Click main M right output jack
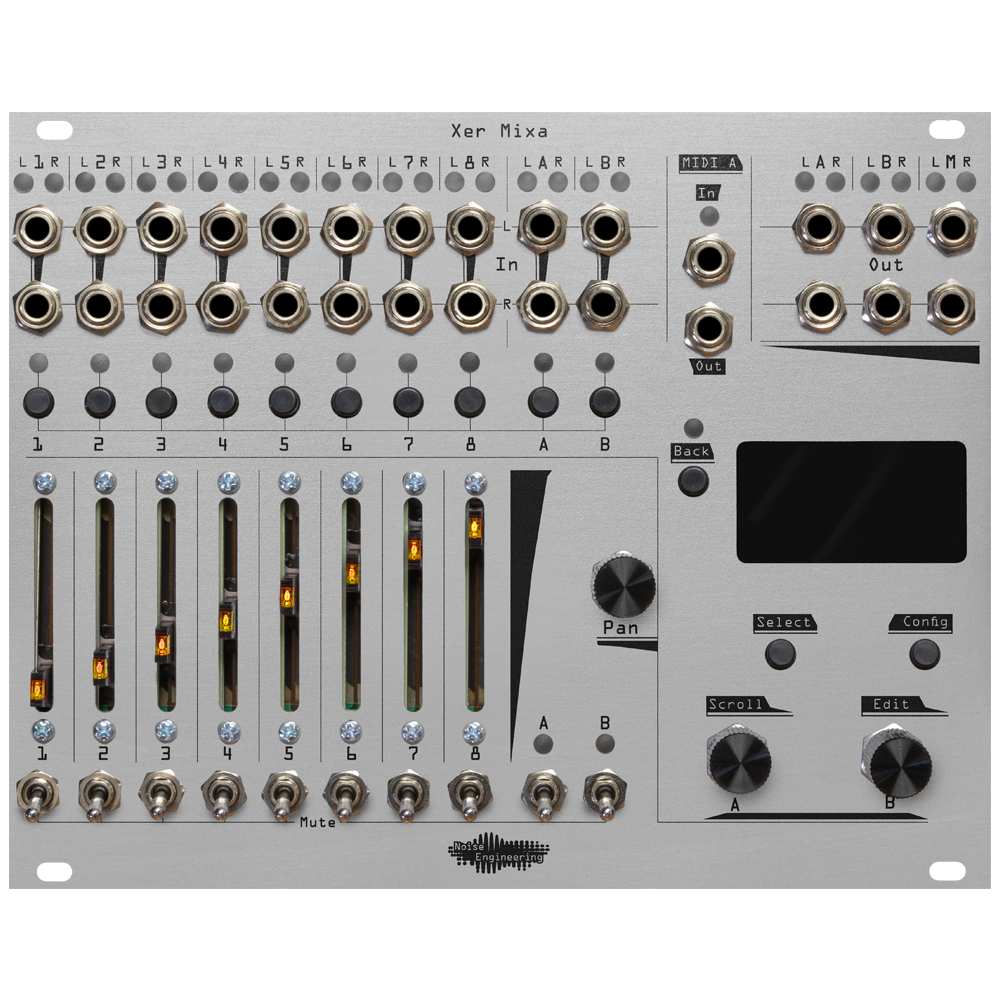 (951, 306)
